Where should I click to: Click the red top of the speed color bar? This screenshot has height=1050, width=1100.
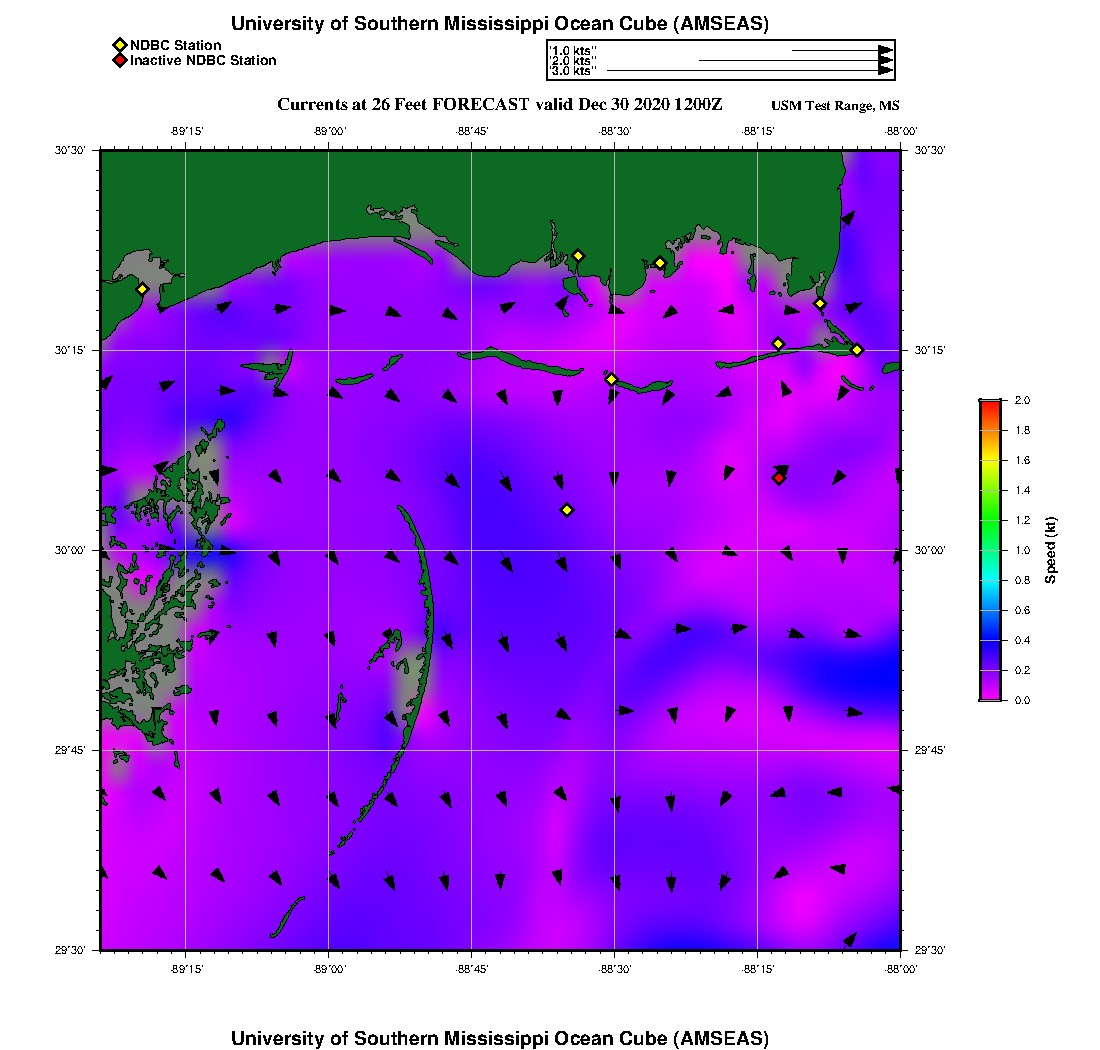990,404
